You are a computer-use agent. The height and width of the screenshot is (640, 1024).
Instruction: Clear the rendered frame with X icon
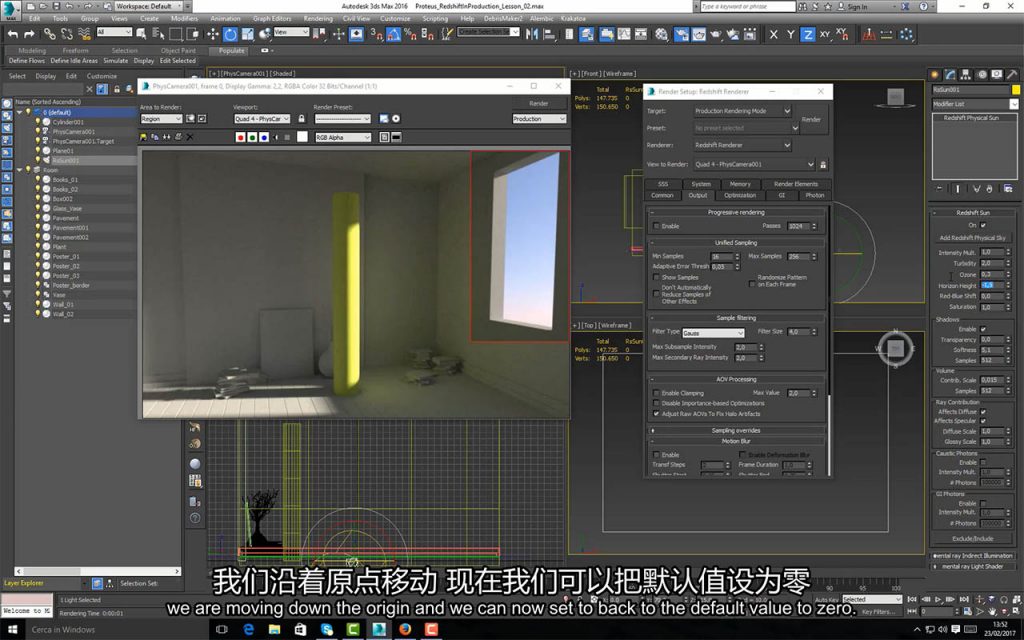[189, 137]
